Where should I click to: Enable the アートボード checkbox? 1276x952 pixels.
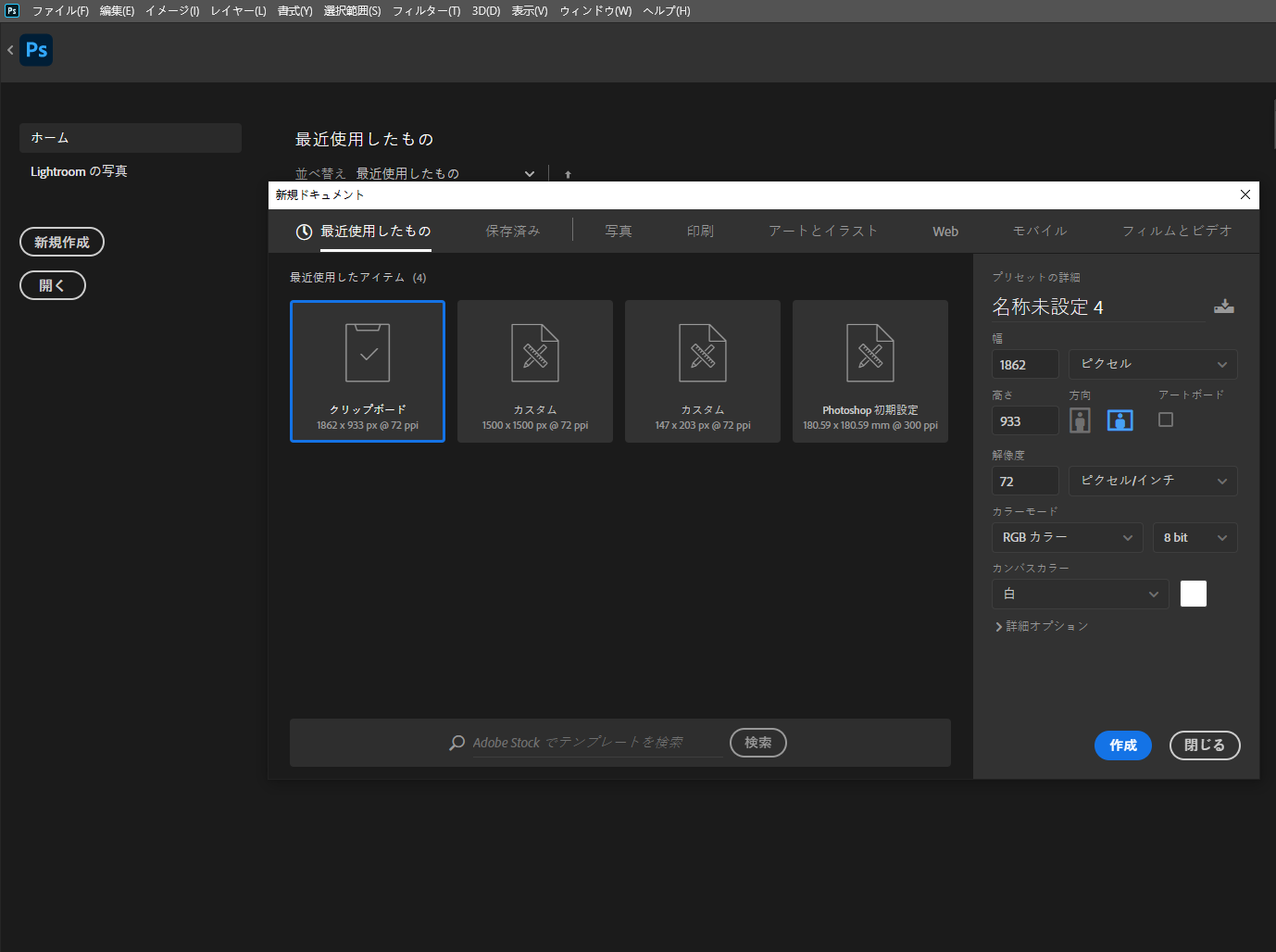click(x=1166, y=420)
